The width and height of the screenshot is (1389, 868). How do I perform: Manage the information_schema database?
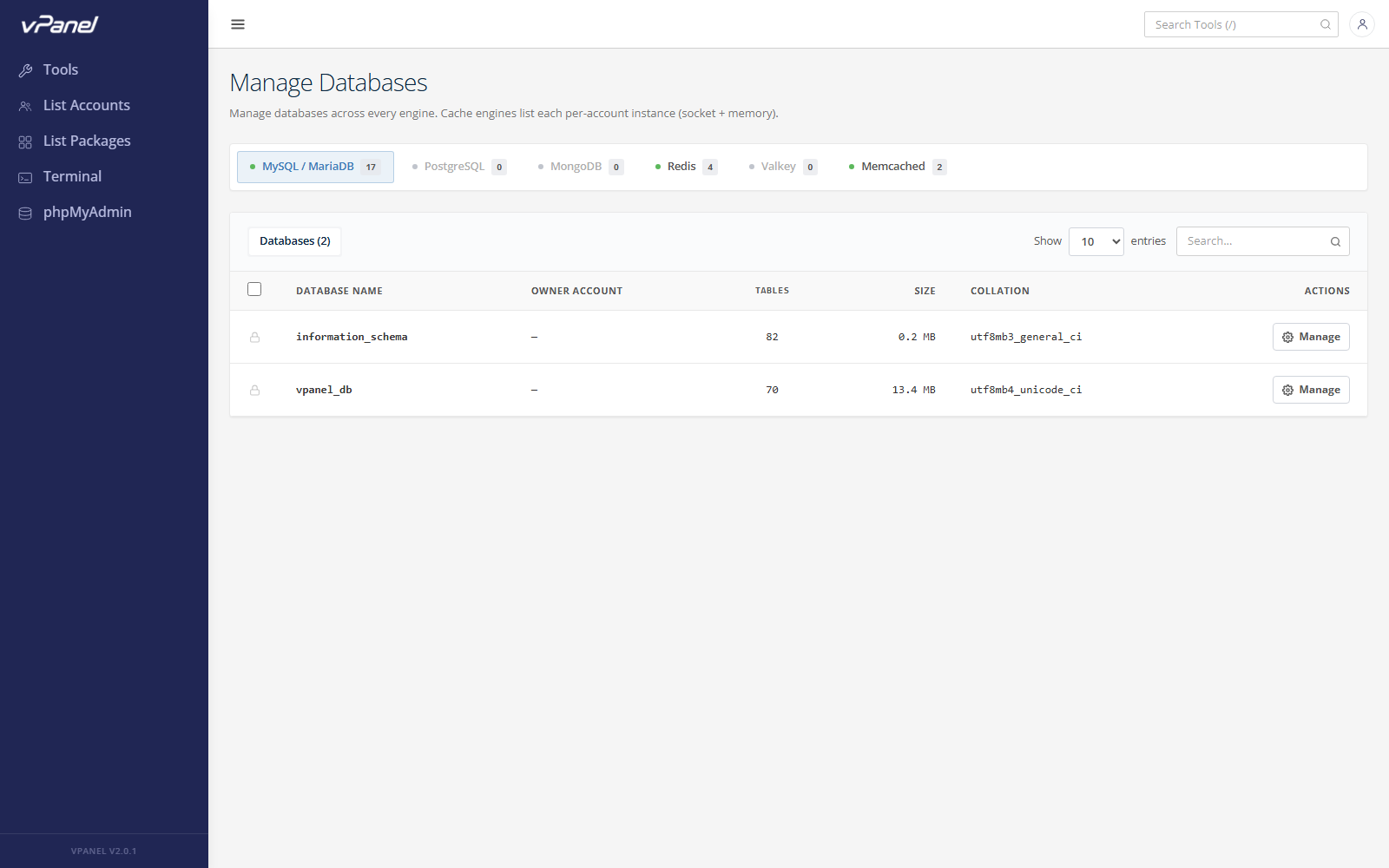(x=1311, y=337)
